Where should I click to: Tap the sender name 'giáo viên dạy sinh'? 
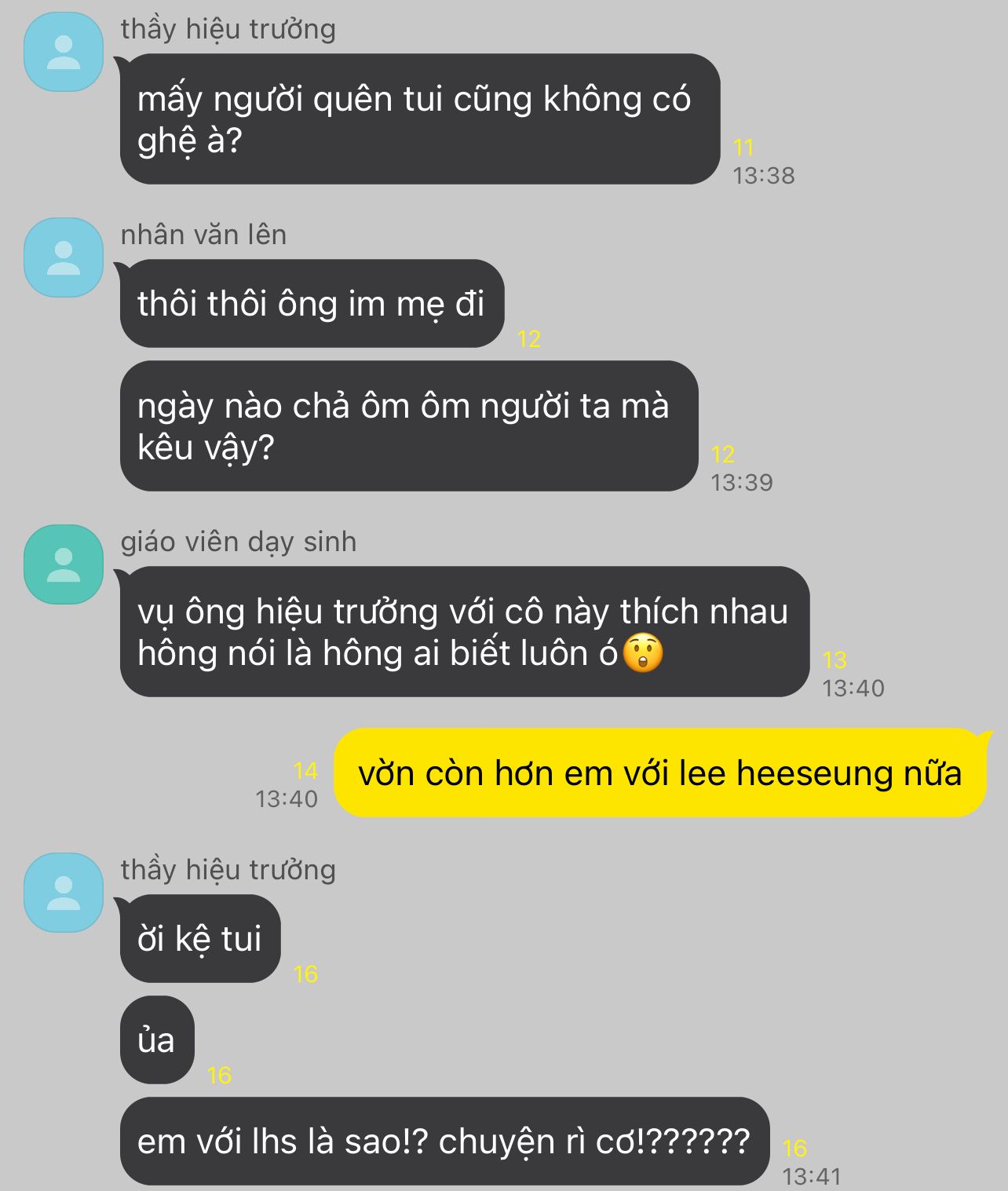click(x=239, y=542)
